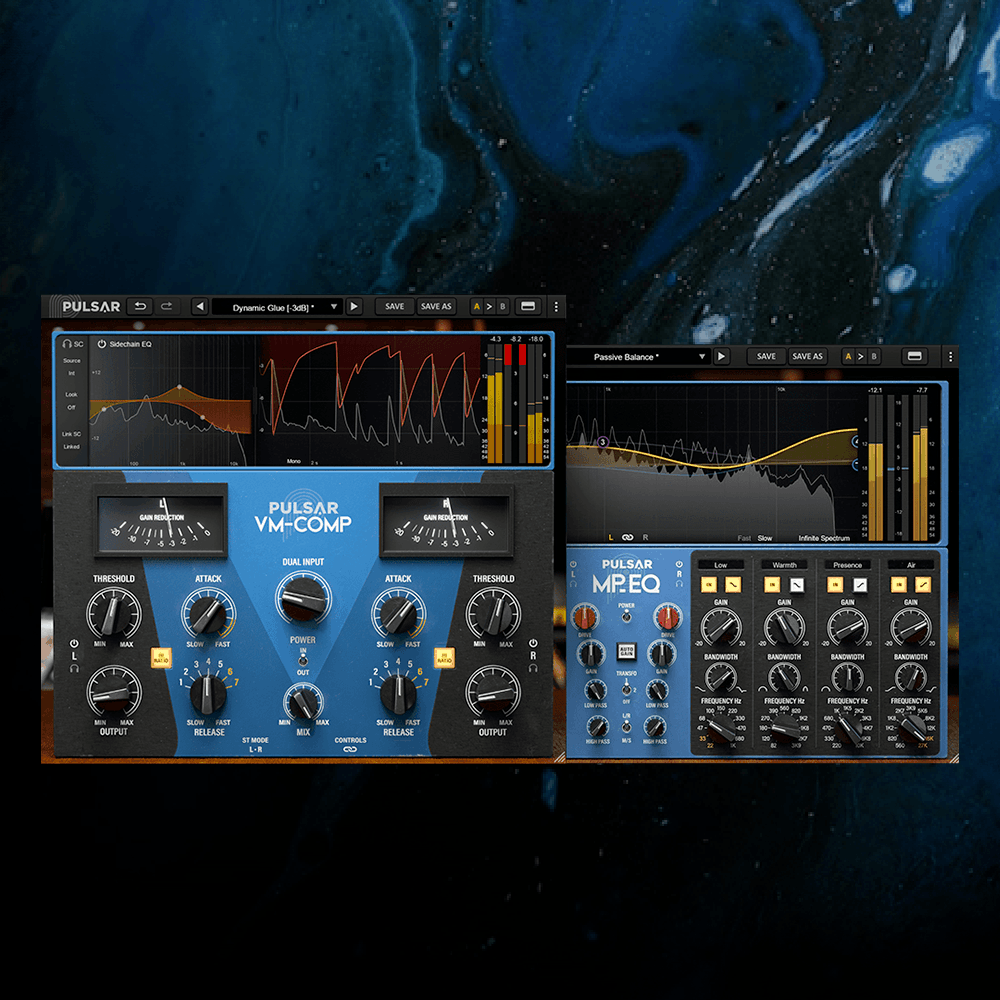Viewport: 1000px width, 1000px height.
Task: Click SAVE in the VM-Comp toolbar
Action: click(x=395, y=307)
